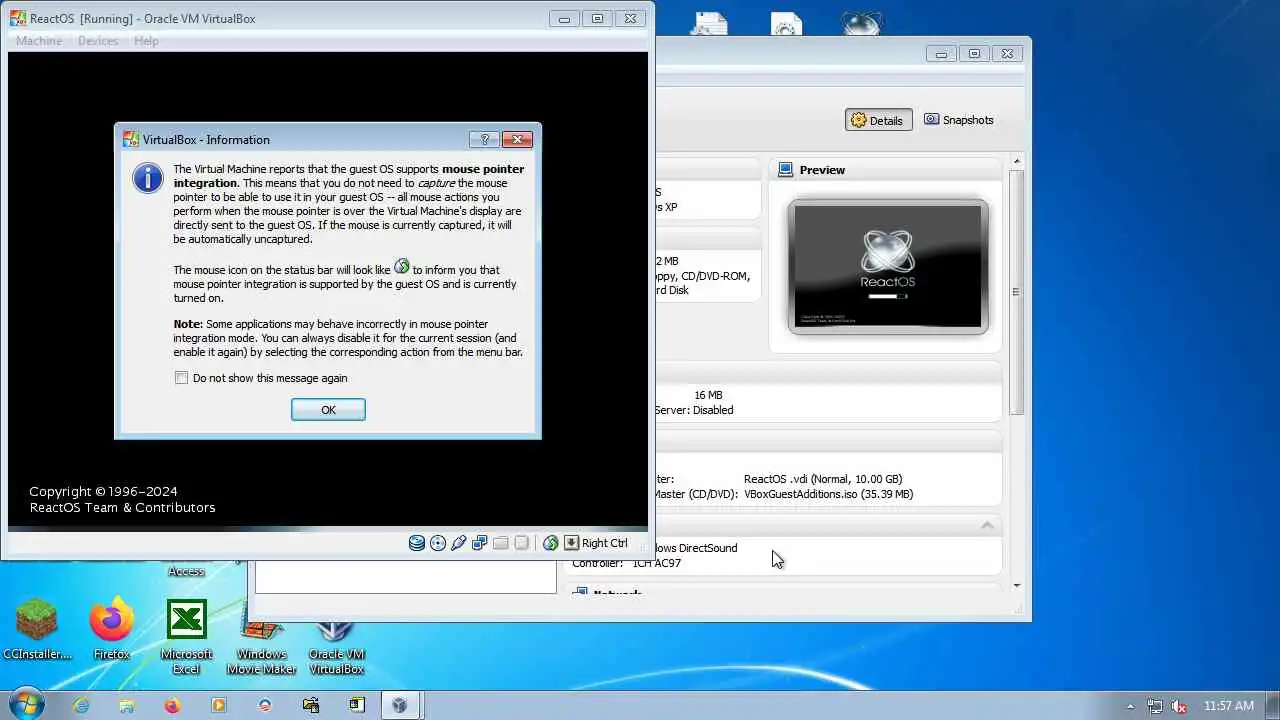Launch Internet Explorer from the taskbar
The height and width of the screenshot is (720, 1280).
(81, 705)
